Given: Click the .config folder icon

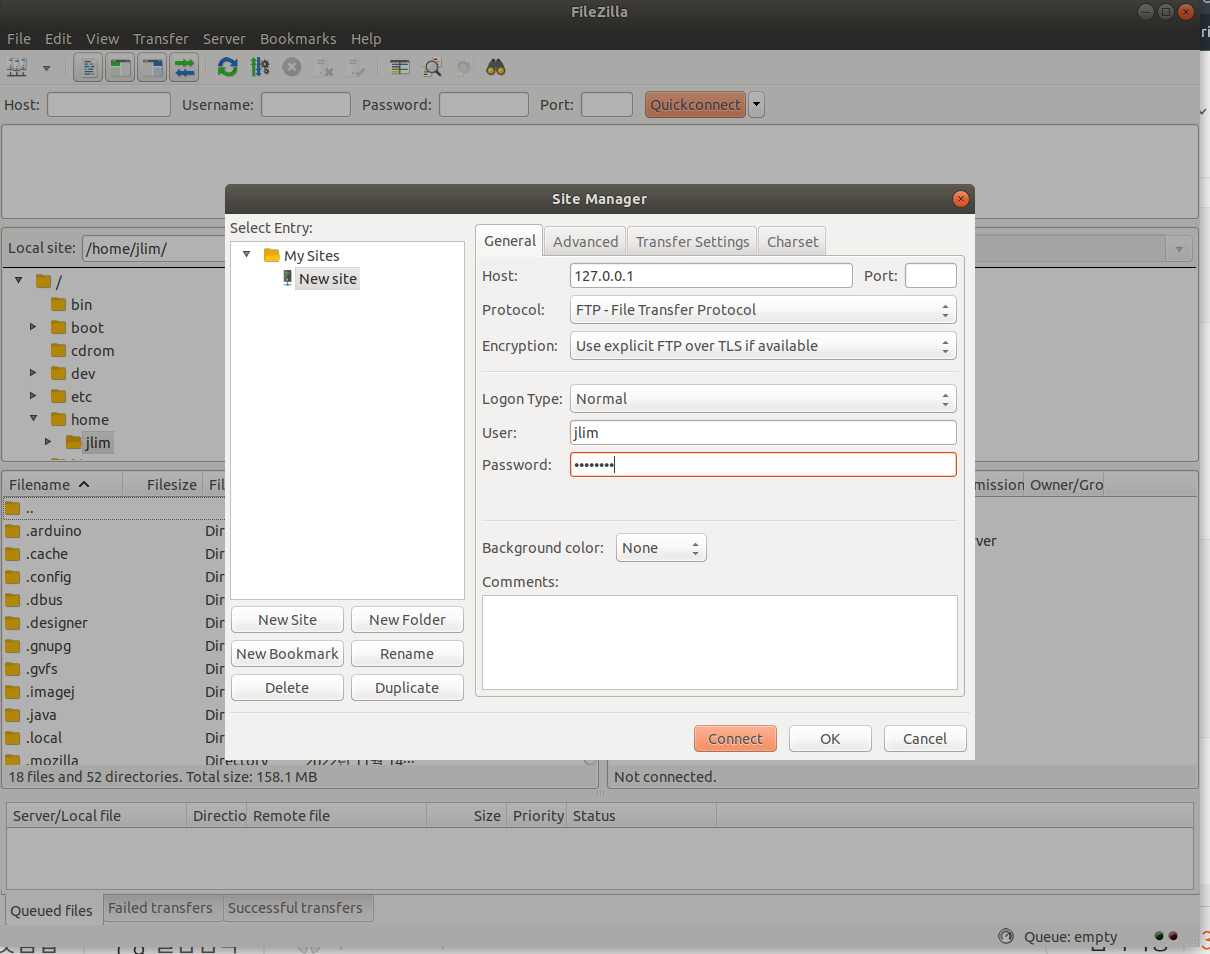Looking at the screenshot, I should click(13, 577).
